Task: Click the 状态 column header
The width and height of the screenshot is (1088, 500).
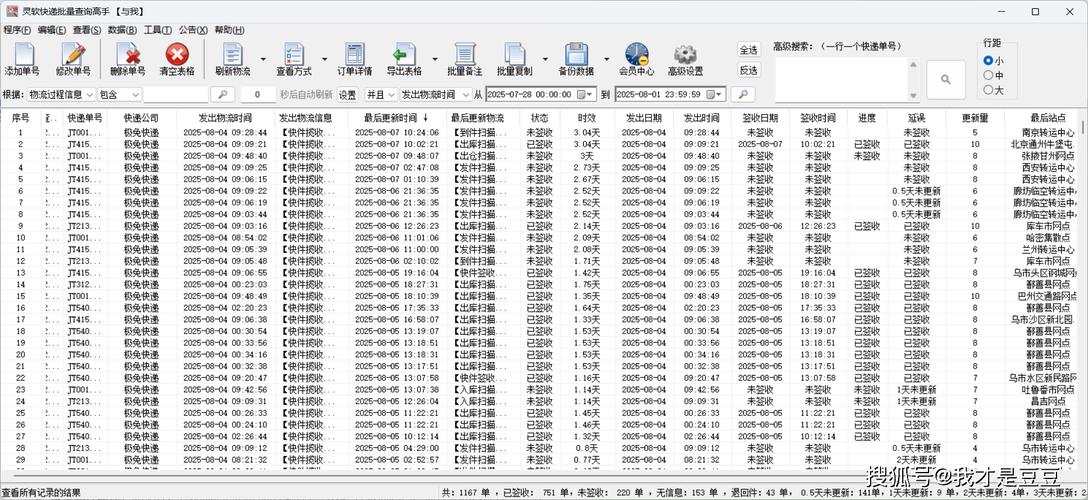Action: 539,118
